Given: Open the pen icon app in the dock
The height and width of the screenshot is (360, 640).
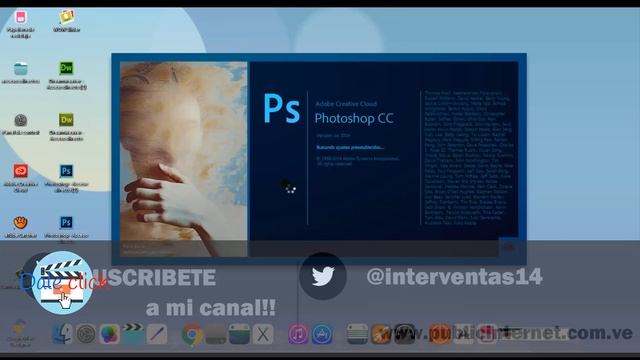Looking at the screenshot, I should click(157, 334).
